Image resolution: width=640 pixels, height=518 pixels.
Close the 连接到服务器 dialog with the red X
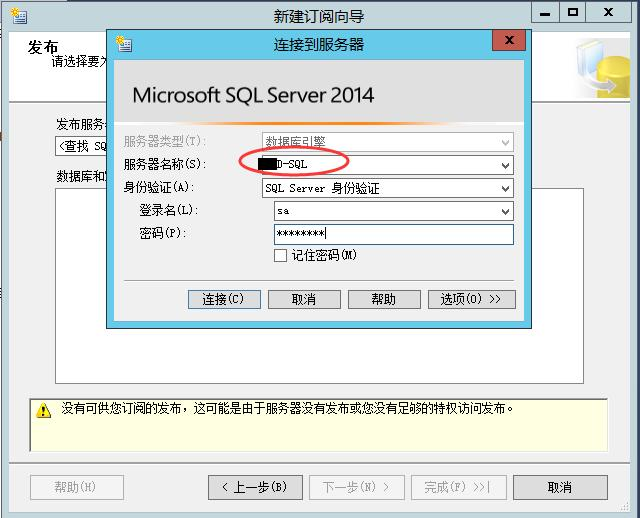tap(508, 43)
